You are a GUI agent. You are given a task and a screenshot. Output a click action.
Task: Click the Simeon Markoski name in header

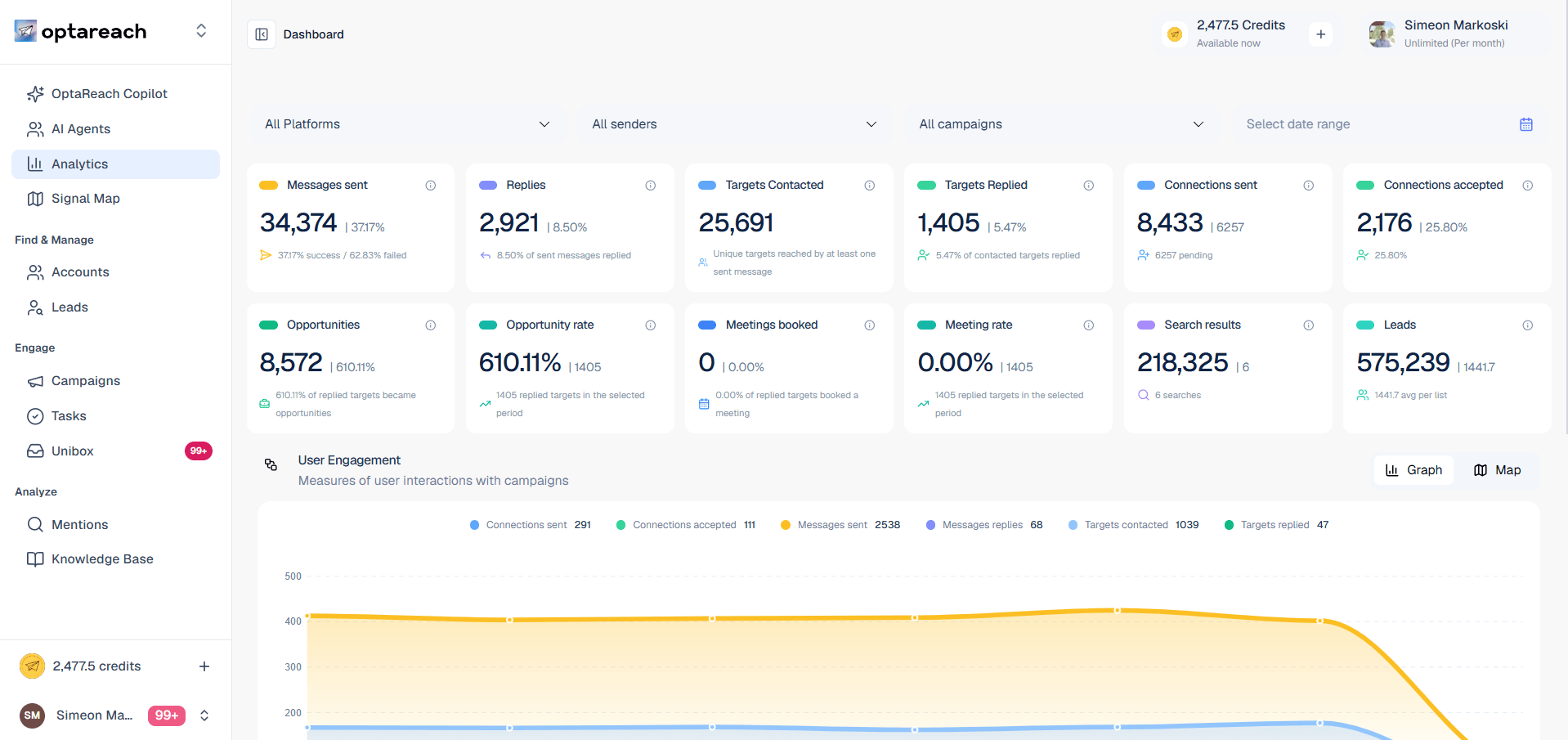1456,25
